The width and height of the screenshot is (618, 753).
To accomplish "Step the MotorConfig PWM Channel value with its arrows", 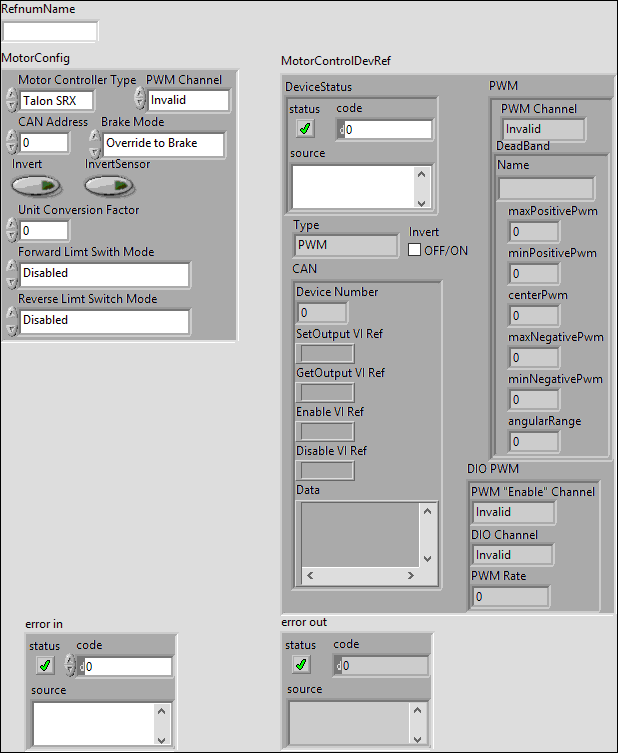I will (140, 98).
